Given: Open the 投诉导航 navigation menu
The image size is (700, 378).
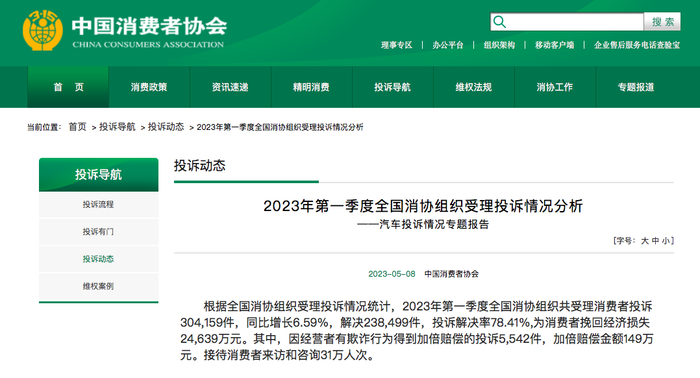Looking at the screenshot, I should tap(393, 87).
